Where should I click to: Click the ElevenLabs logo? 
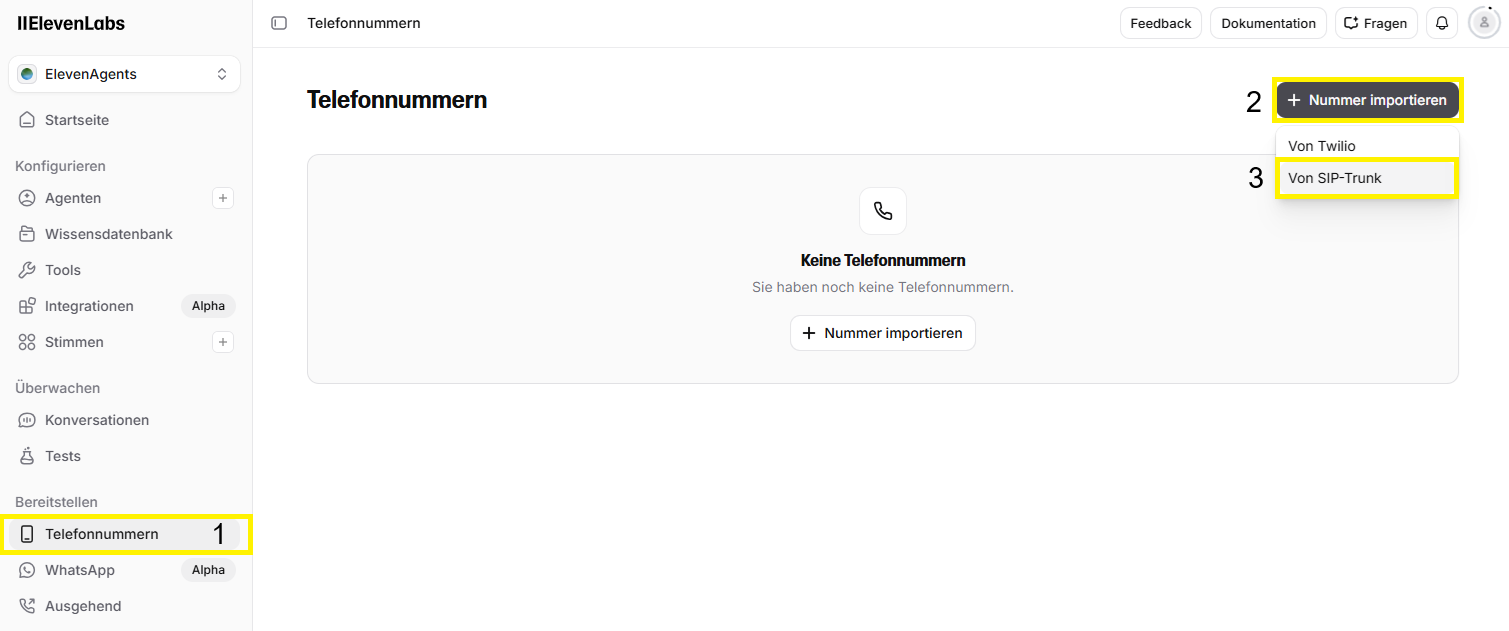click(71, 23)
